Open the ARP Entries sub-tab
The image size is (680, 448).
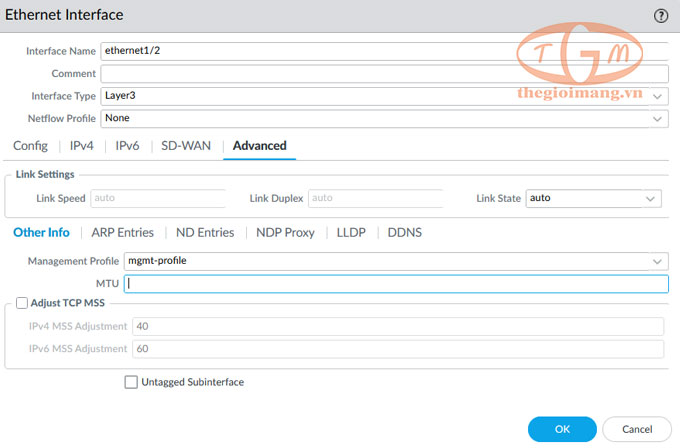tap(122, 232)
